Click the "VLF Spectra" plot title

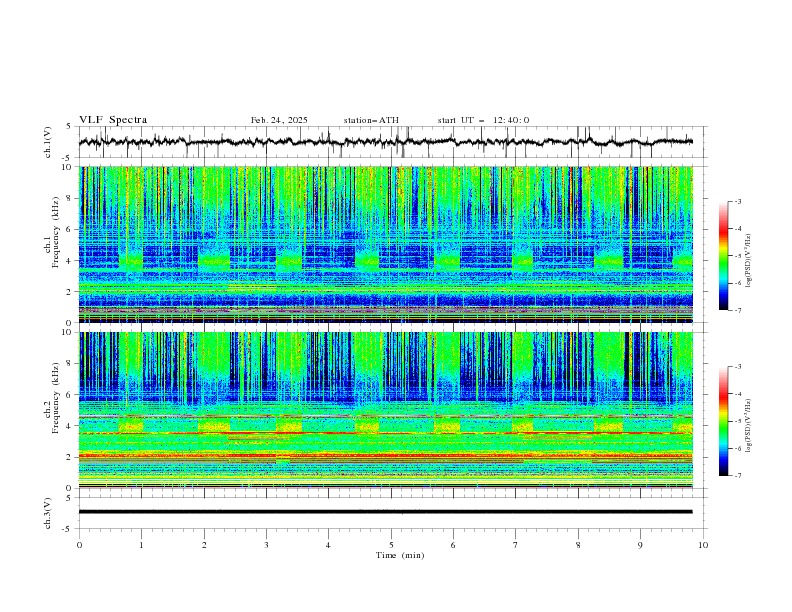(113, 120)
